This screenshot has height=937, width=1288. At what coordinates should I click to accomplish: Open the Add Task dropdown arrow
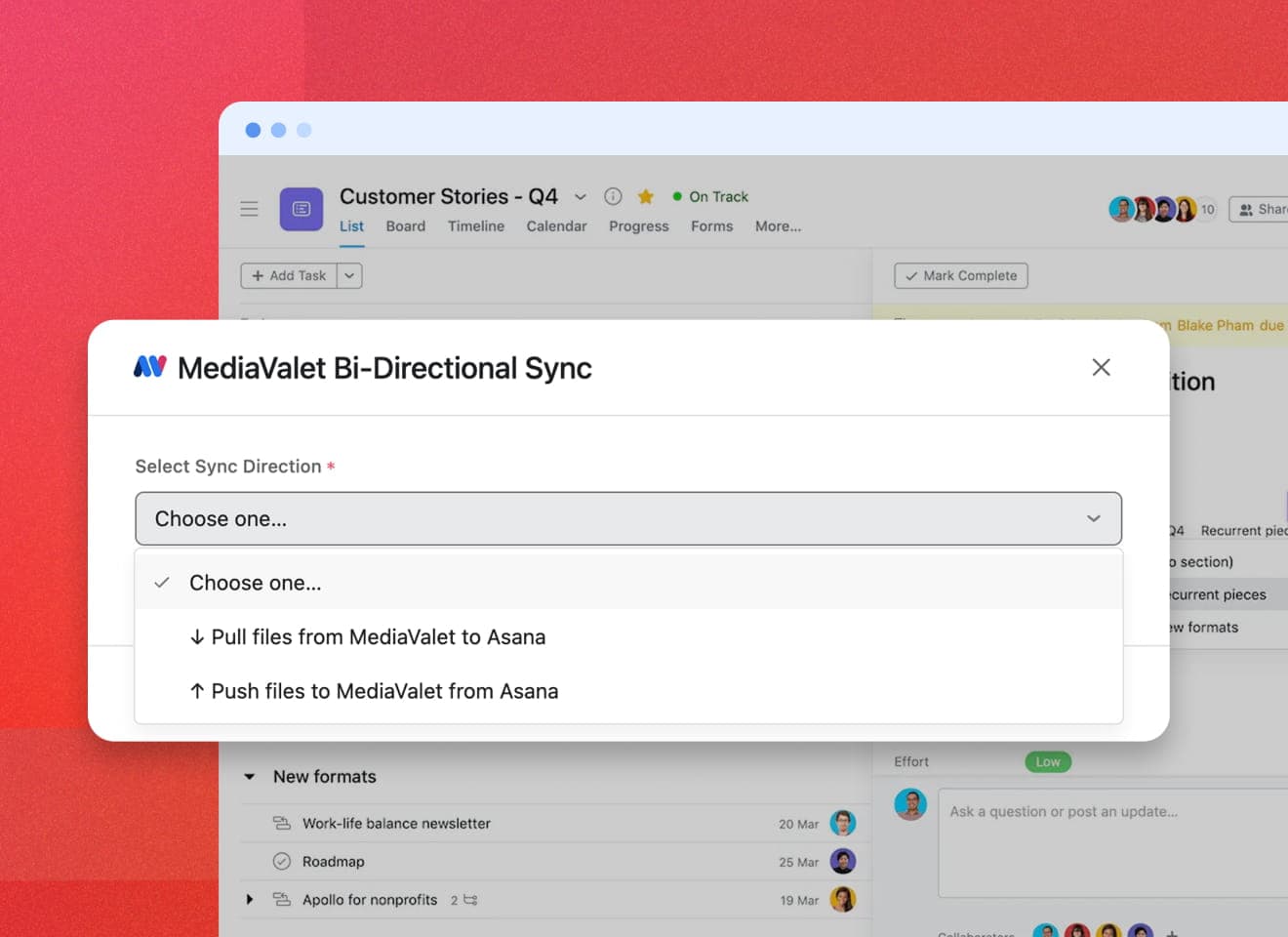point(349,276)
